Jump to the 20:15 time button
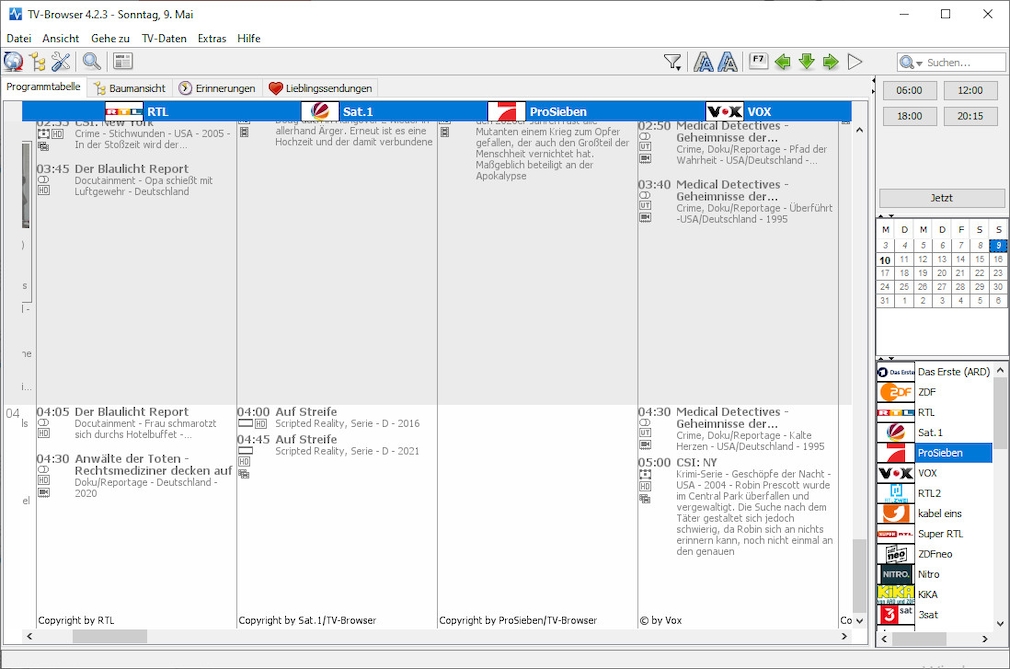Viewport: 1010px width, 669px height. 970,116
